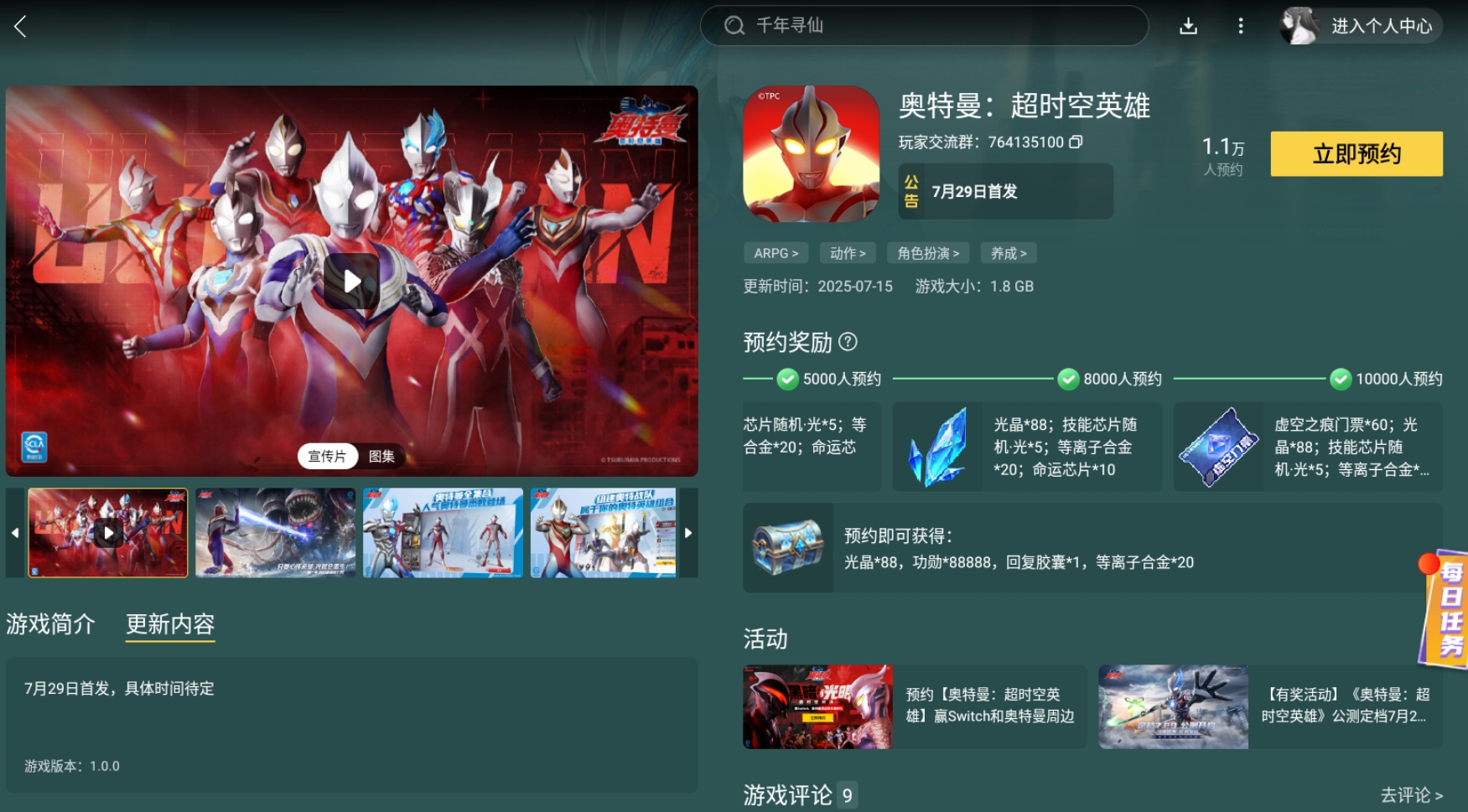1468x812 pixels.
Task: Switch media view to 图集
Action: tap(381, 456)
